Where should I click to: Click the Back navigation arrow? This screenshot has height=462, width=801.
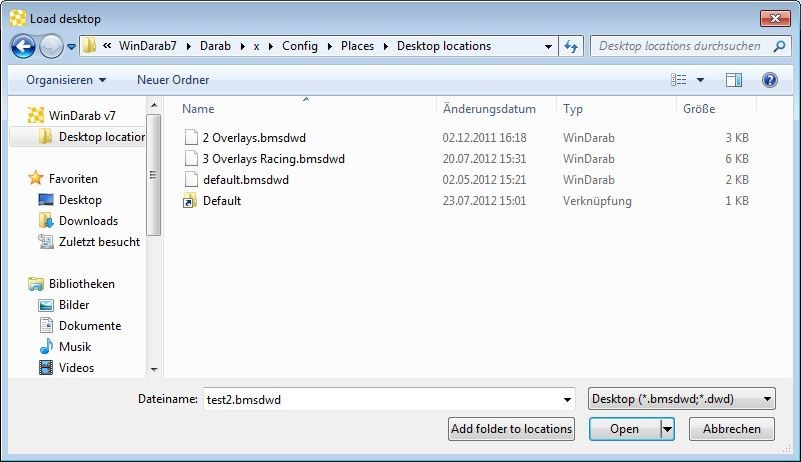[x=23, y=47]
